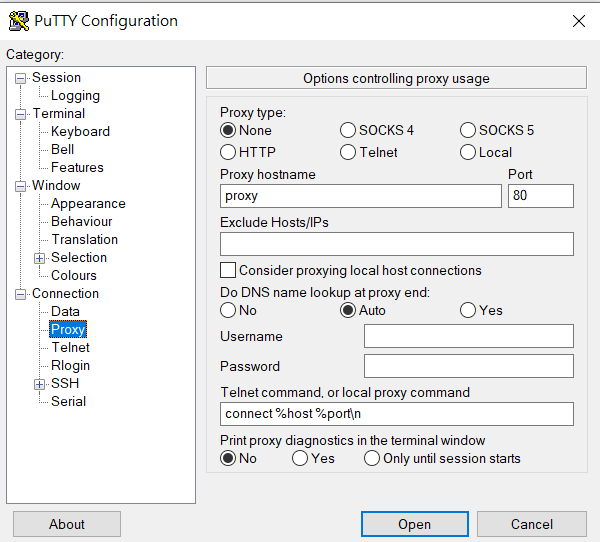Go to the Keyboard settings category
This screenshot has width=600, height=542.
click(80, 131)
